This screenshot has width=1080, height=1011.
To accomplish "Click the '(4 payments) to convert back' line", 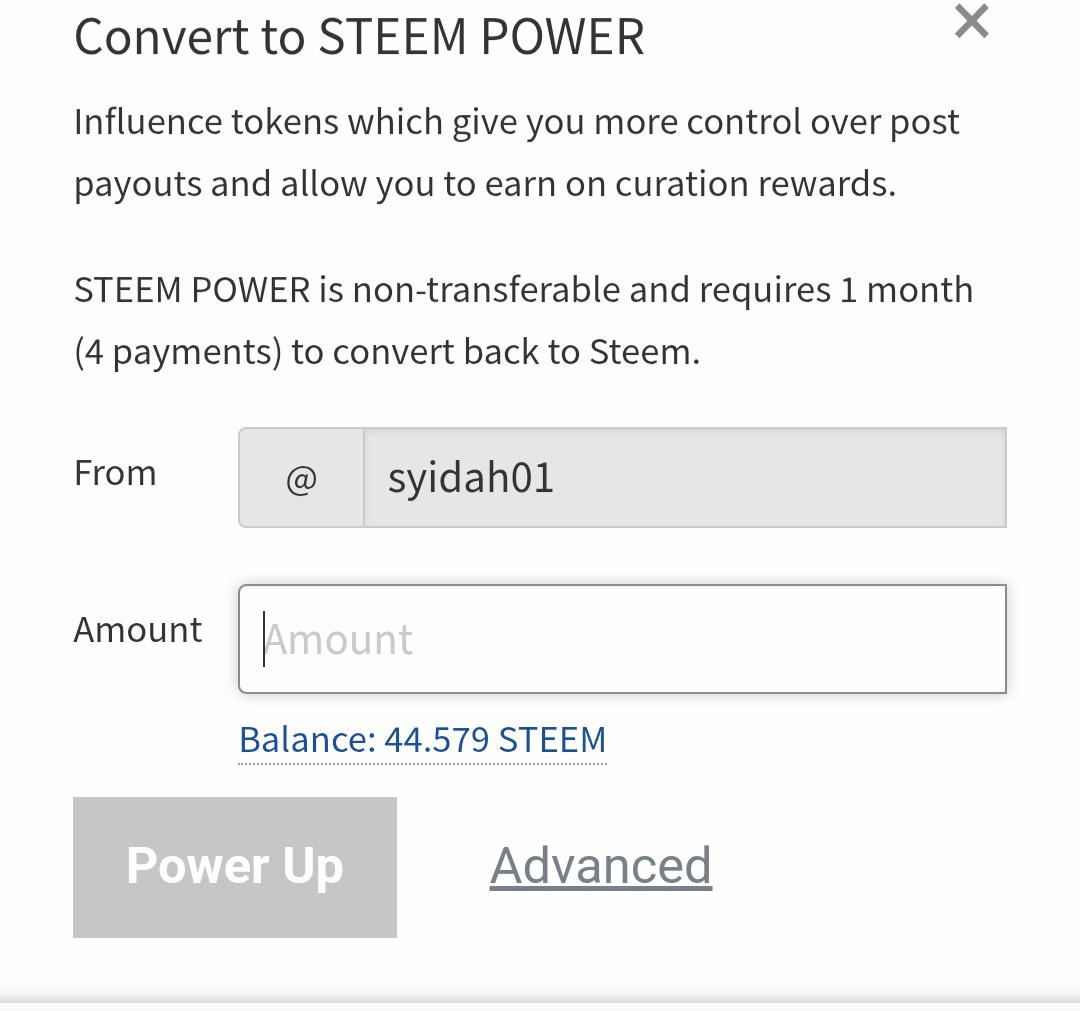I will click(x=387, y=352).
